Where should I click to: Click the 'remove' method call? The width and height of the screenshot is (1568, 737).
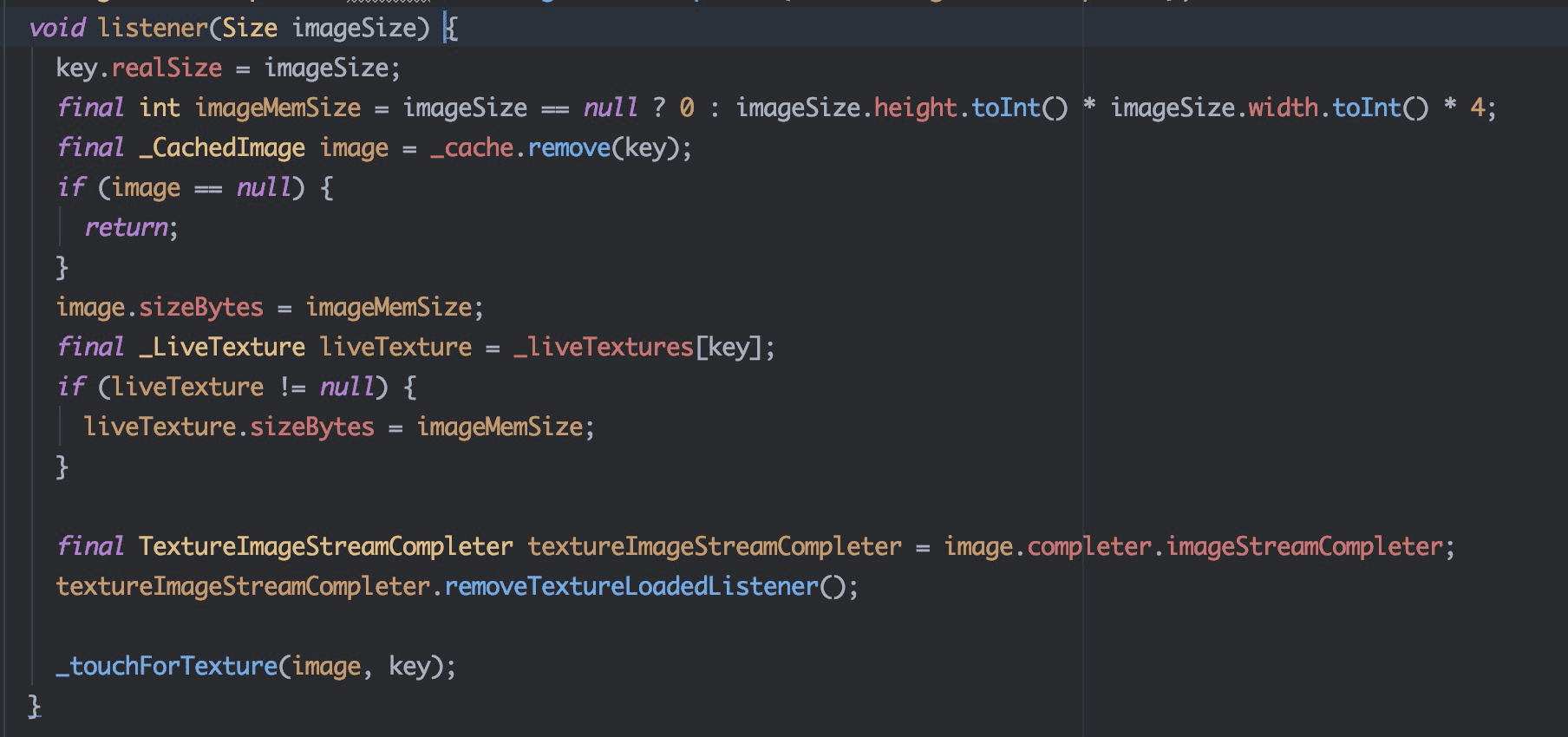(x=569, y=147)
